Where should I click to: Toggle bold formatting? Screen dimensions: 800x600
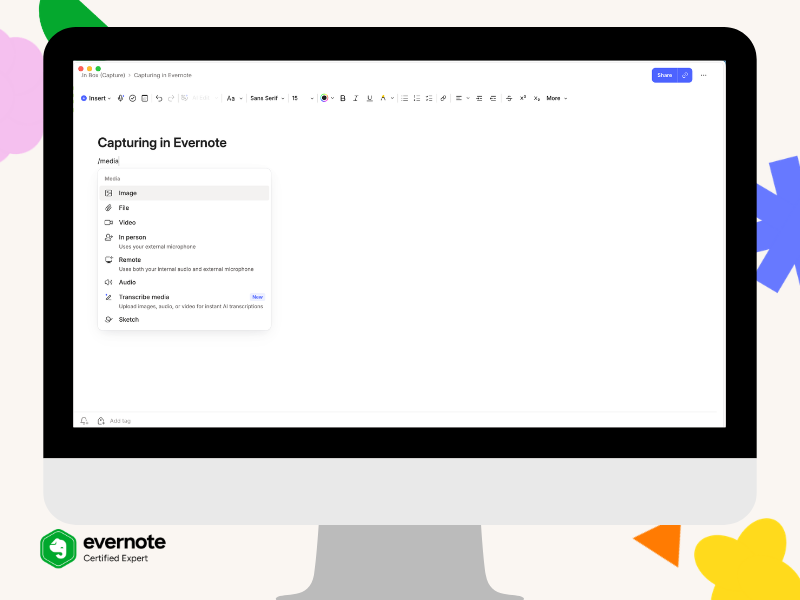coord(343,98)
